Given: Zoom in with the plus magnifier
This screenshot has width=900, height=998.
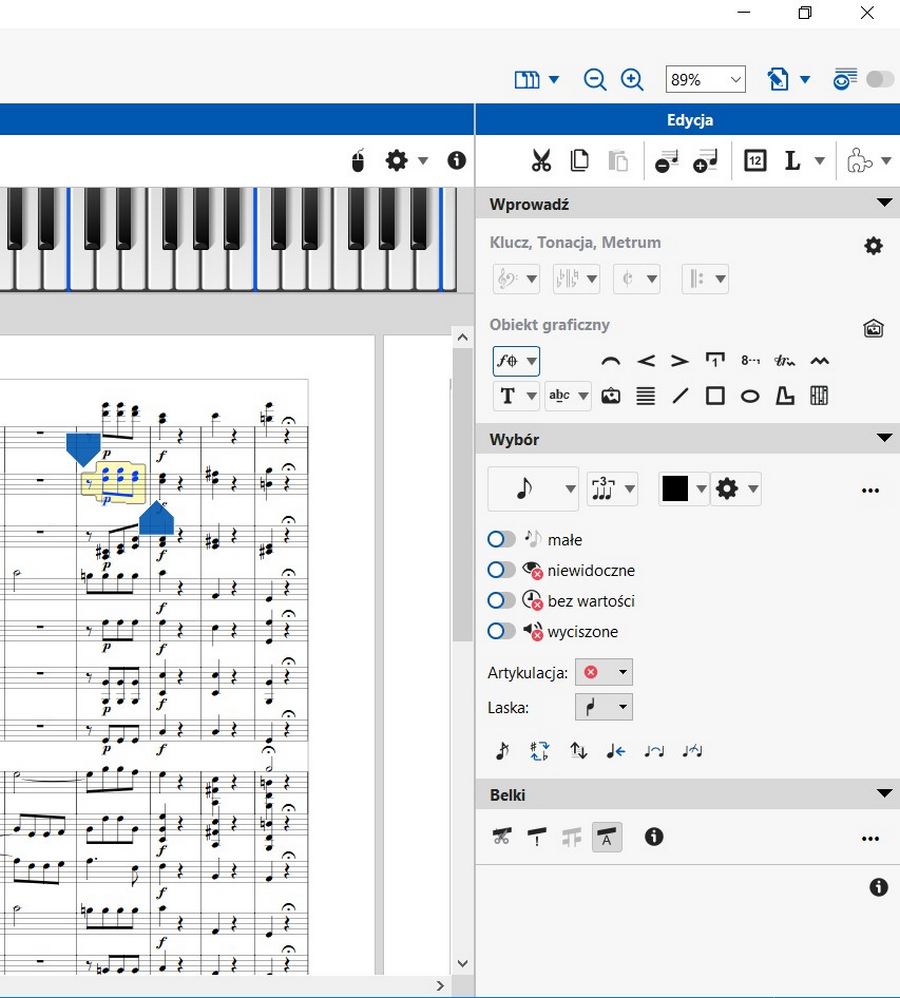Looking at the screenshot, I should pos(632,80).
